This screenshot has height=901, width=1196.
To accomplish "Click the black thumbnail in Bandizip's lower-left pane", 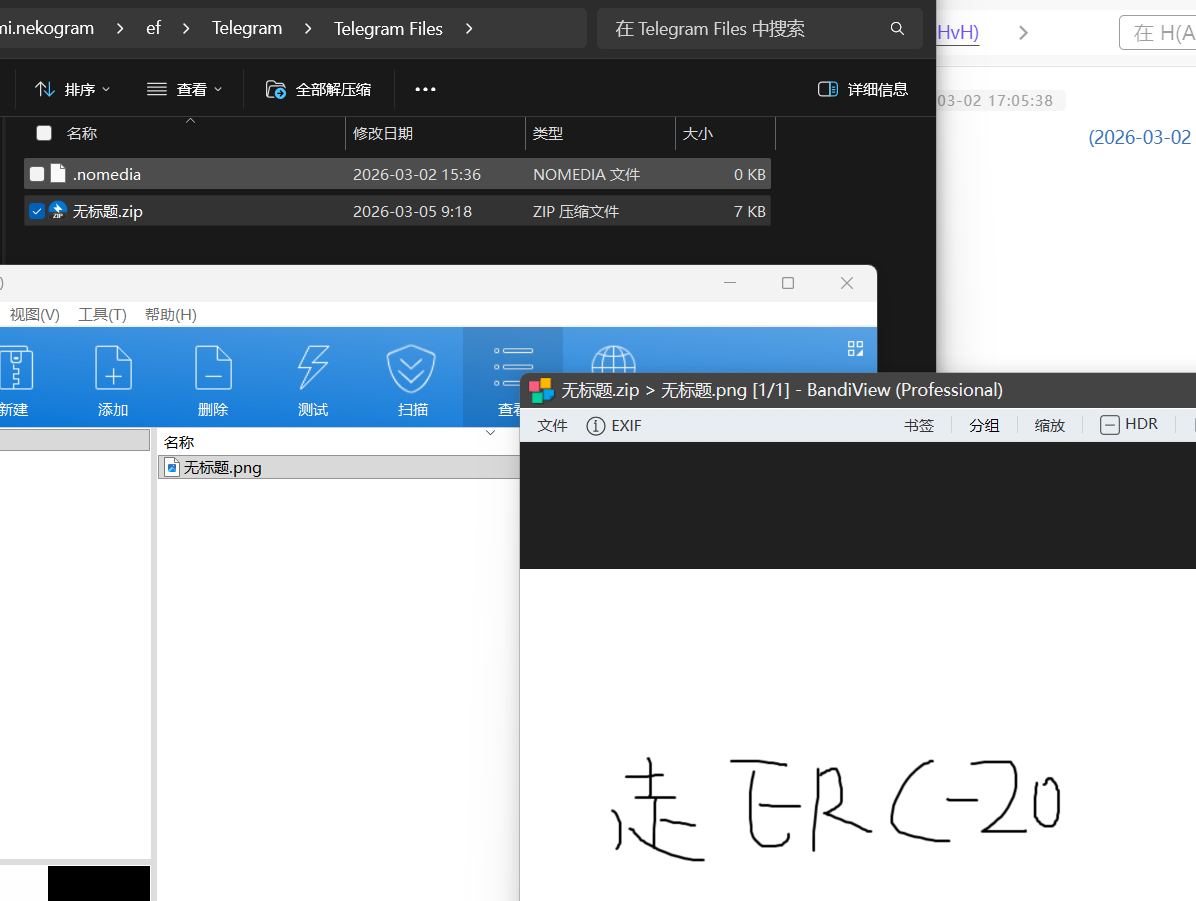I will [99, 883].
